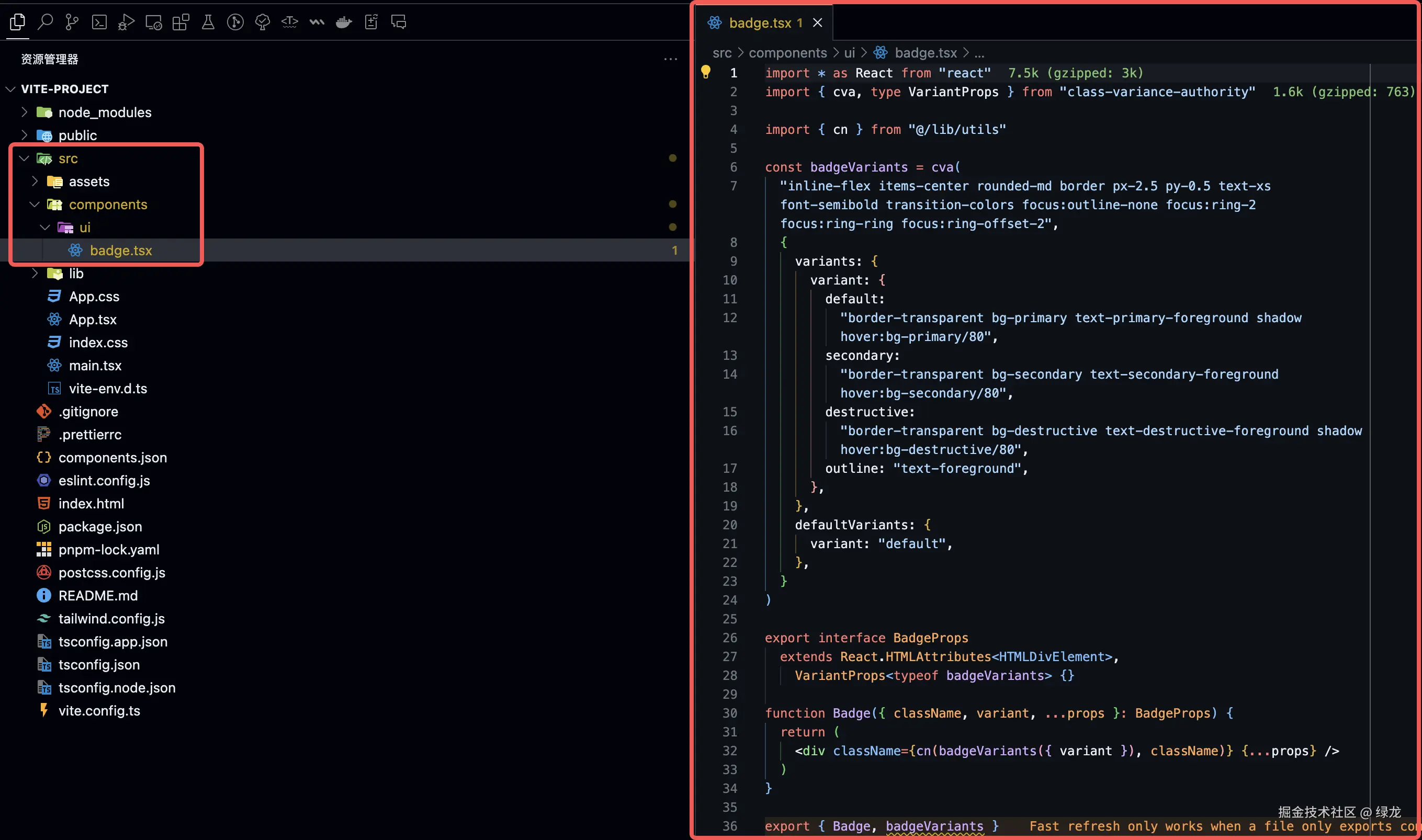
Task: Expand the node_modules folder
Action: coord(105,112)
